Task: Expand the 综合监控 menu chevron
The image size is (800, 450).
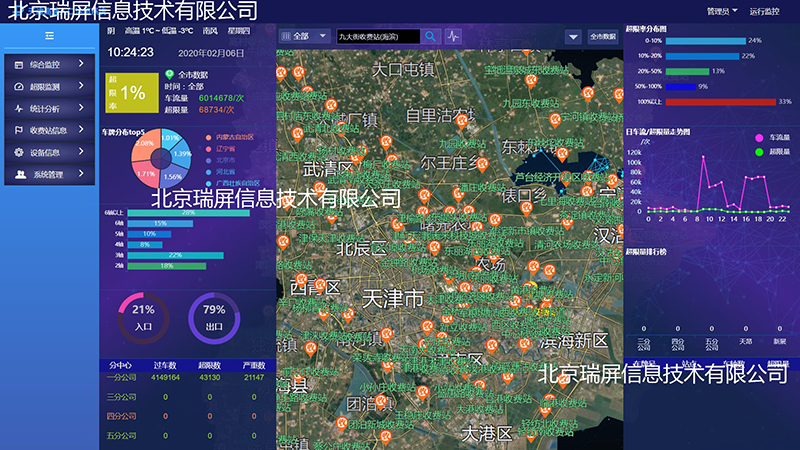Action: click(x=81, y=64)
